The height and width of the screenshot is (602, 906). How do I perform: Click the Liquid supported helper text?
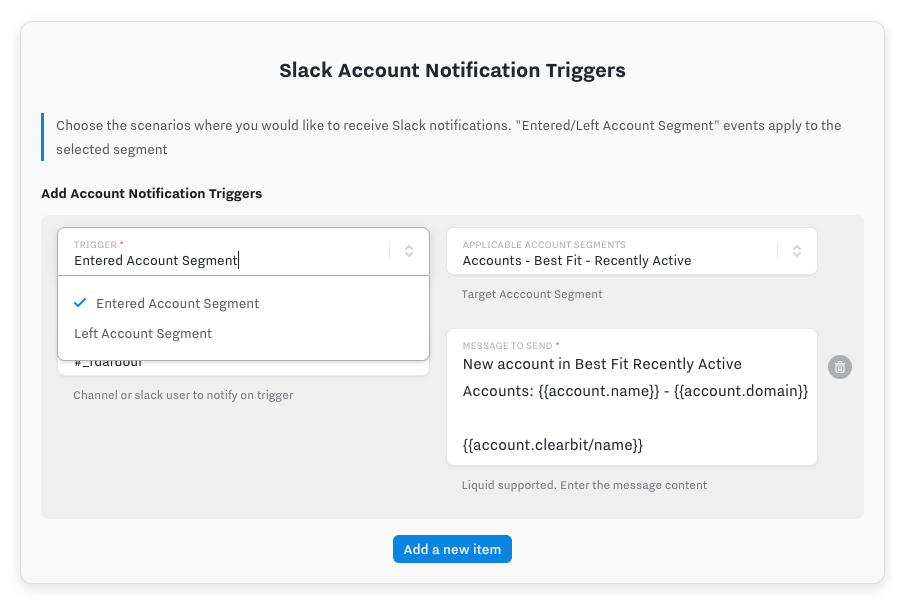[x=584, y=485]
